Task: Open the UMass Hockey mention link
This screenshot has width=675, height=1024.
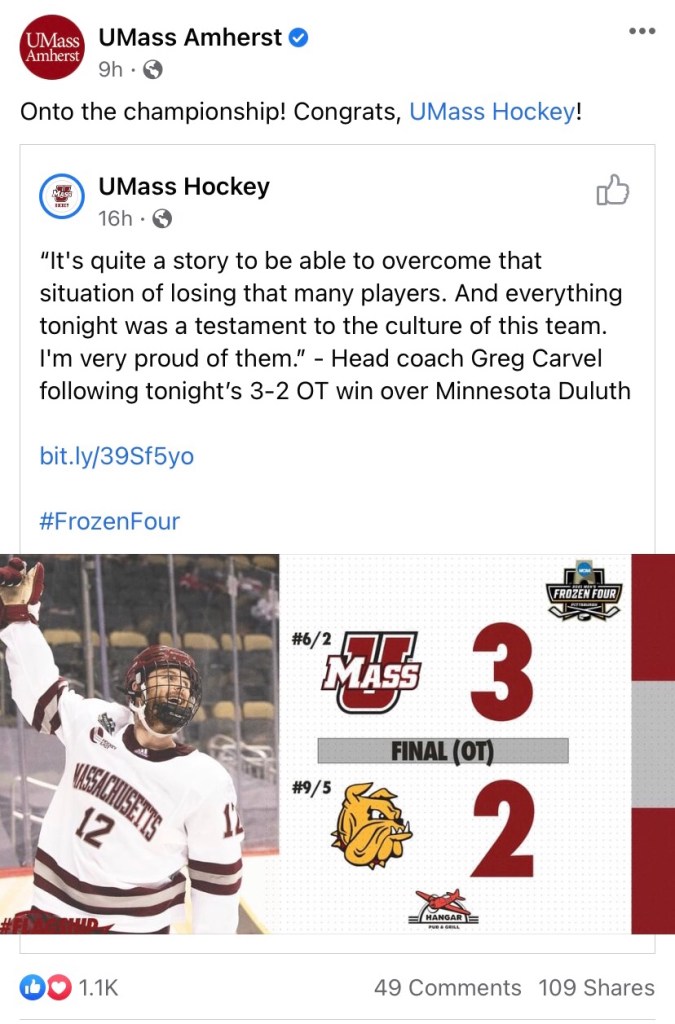Action: 492,112
